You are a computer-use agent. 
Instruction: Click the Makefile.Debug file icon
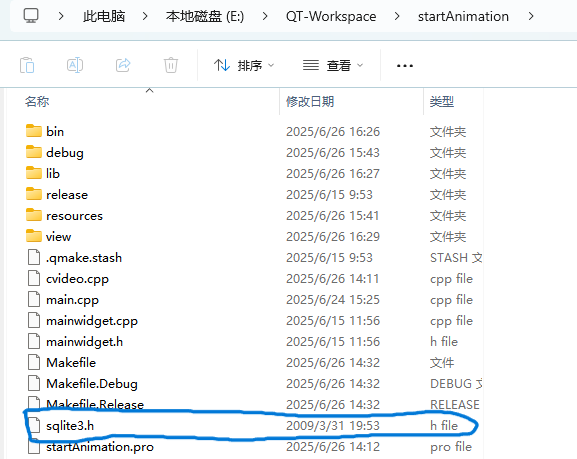[x=34, y=383]
